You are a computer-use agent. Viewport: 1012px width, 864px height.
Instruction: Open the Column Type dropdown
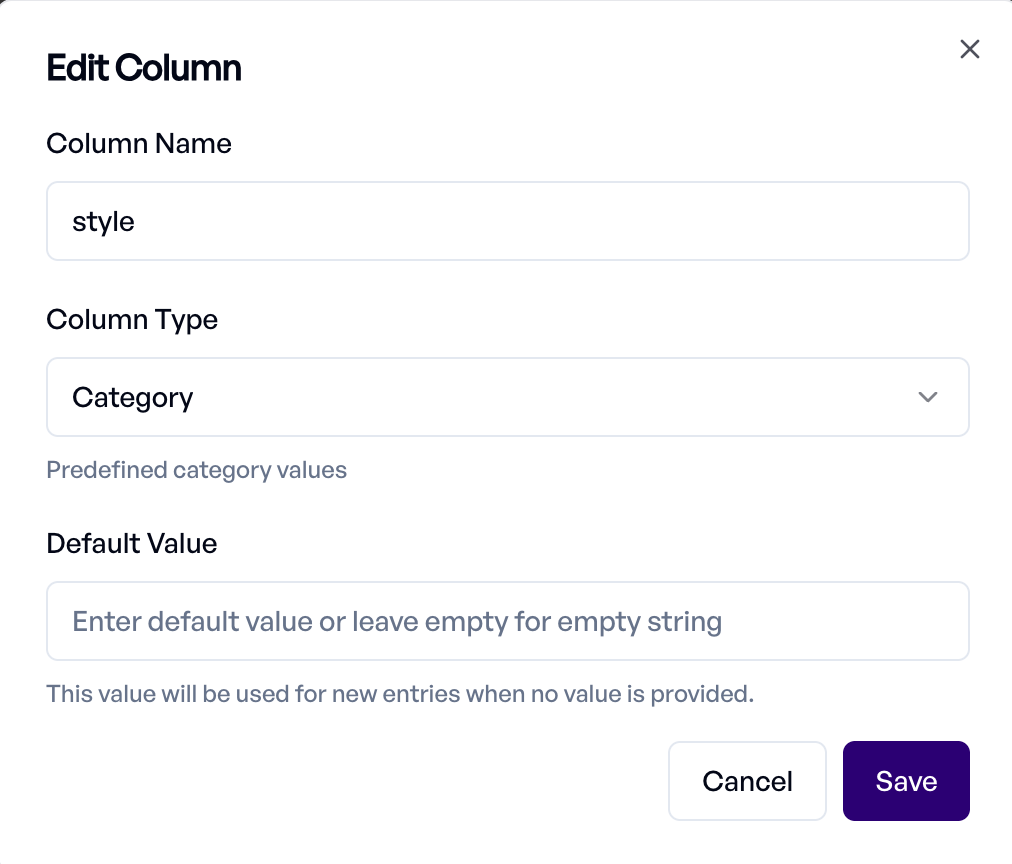[507, 398]
